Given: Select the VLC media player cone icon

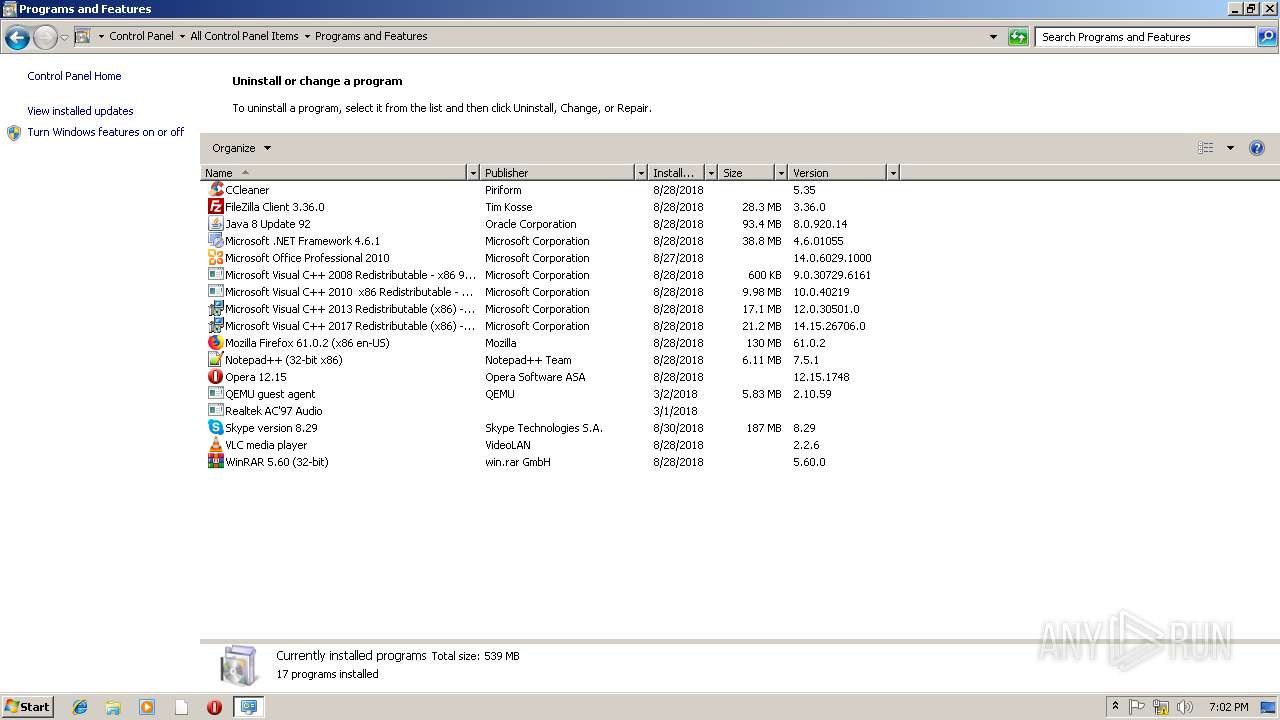Looking at the screenshot, I should (215, 445).
